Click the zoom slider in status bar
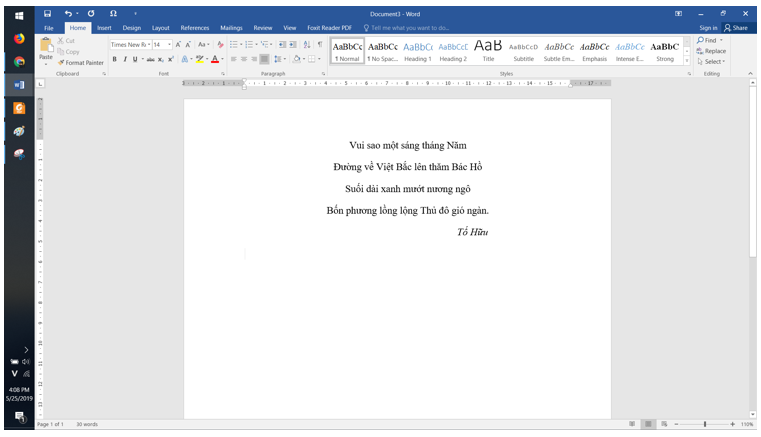 (x=705, y=425)
